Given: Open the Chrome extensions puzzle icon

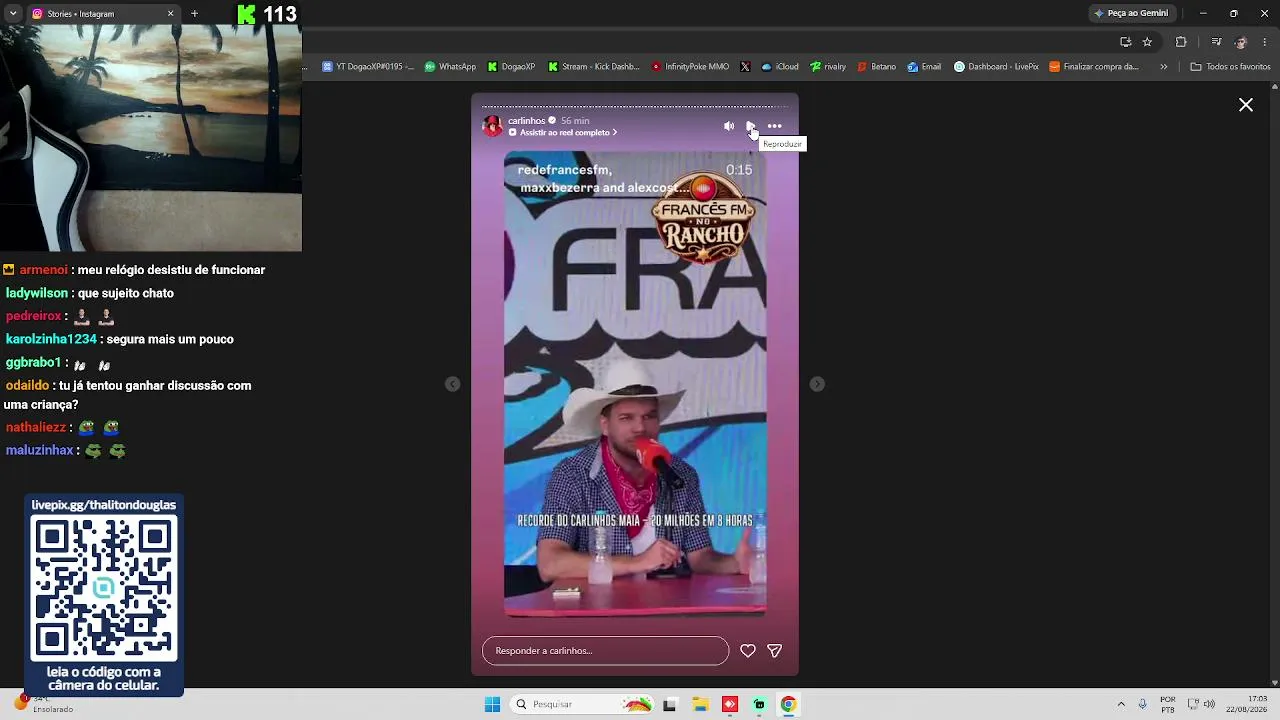Looking at the screenshot, I should pos(1181,42).
